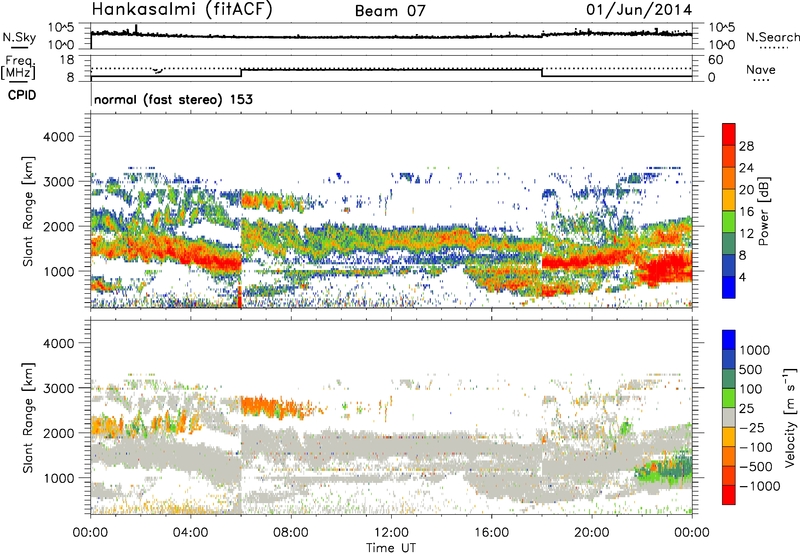
Task: Click the '28' power colorbar tick value
Action: [x=746, y=146]
